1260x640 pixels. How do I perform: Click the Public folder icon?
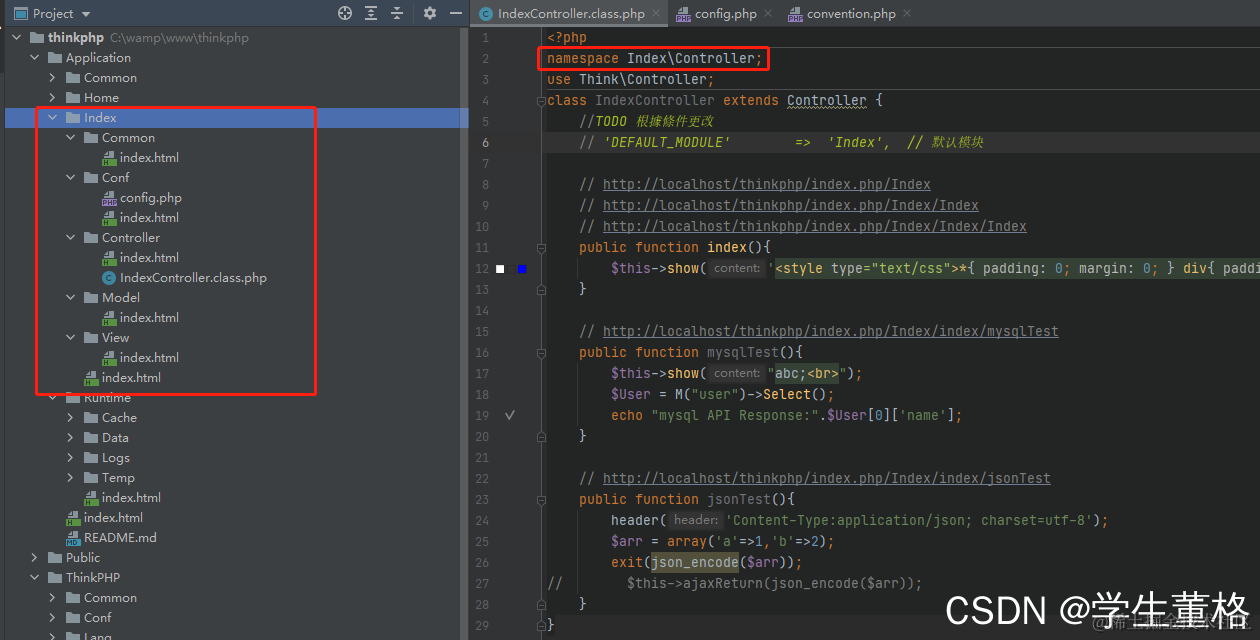[55, 558]
